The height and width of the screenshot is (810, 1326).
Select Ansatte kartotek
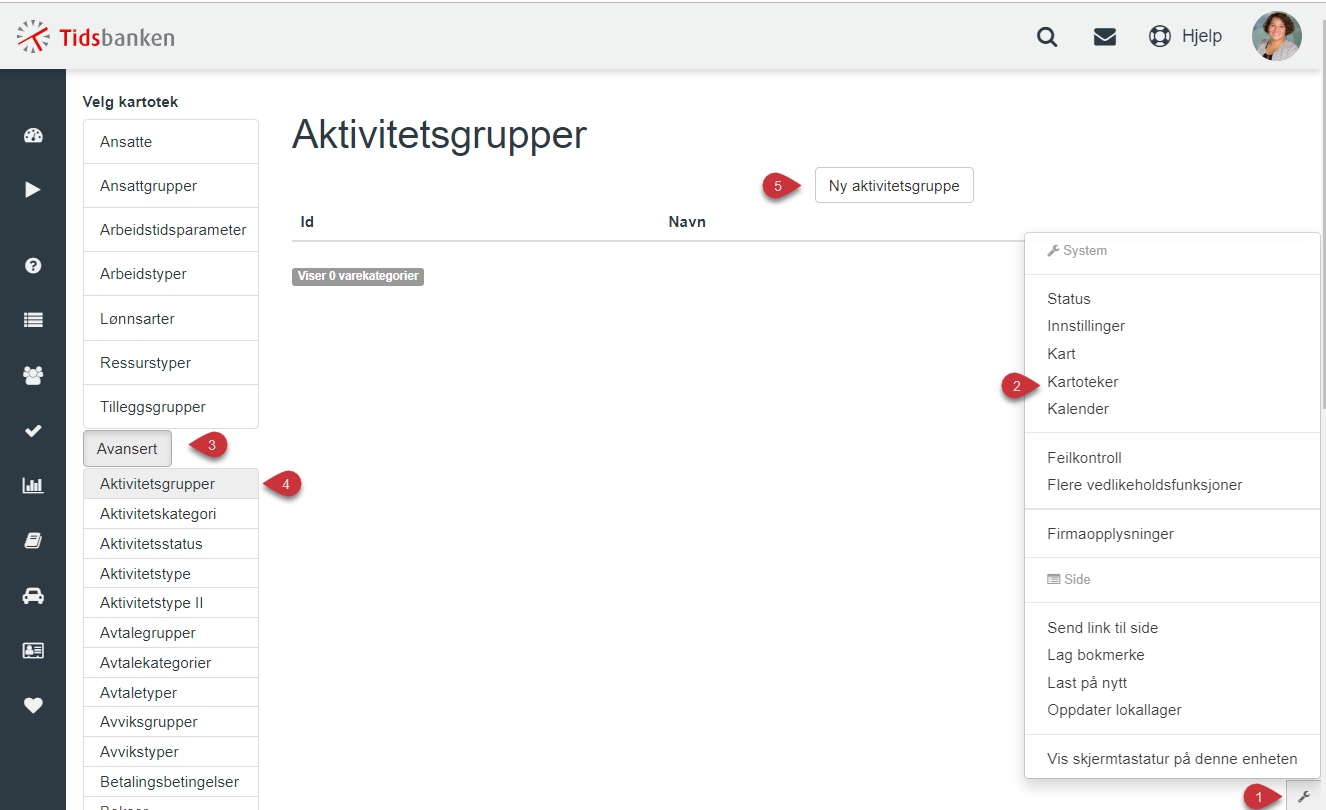coord(171,142)
